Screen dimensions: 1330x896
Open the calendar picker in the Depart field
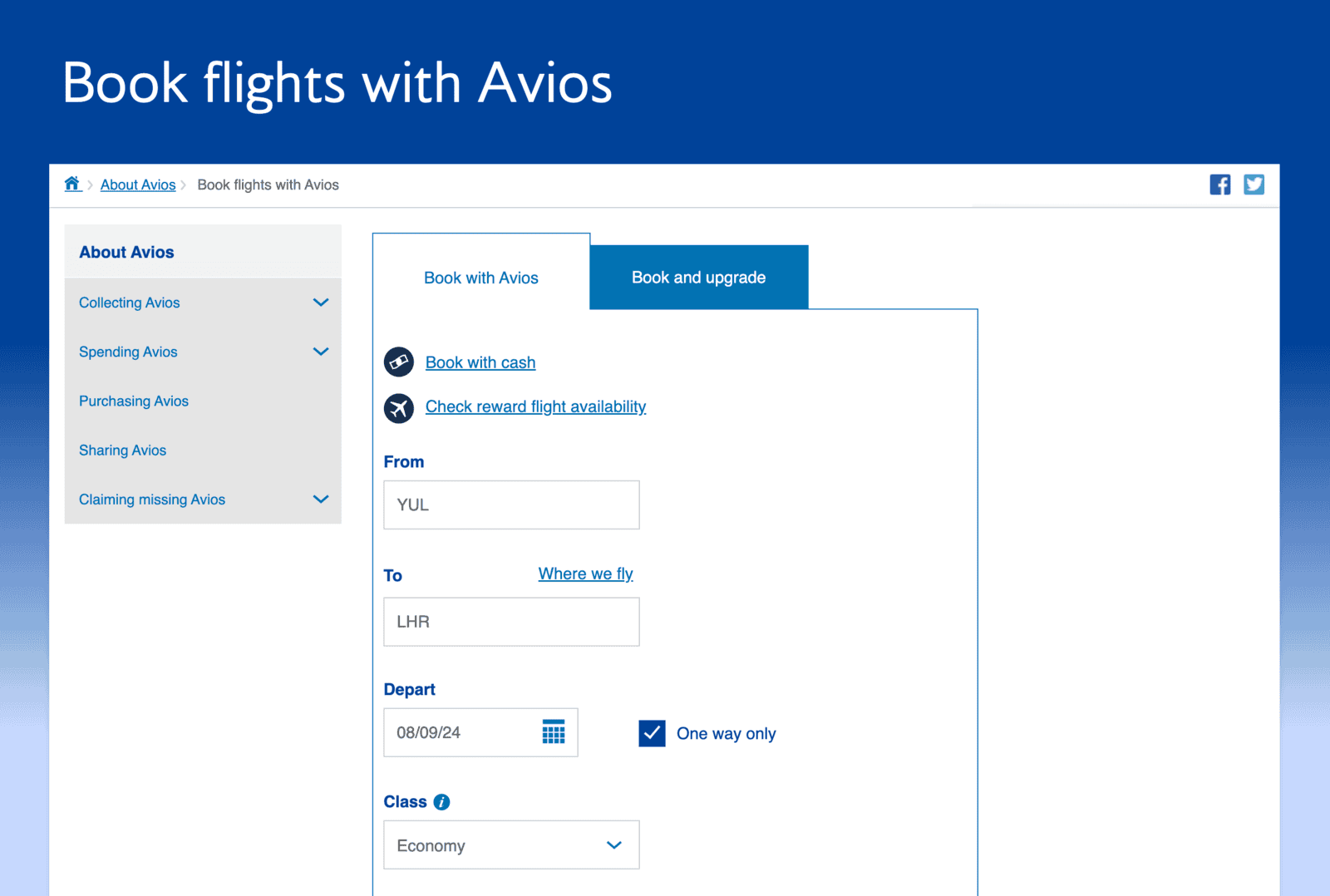coord(554,732)
